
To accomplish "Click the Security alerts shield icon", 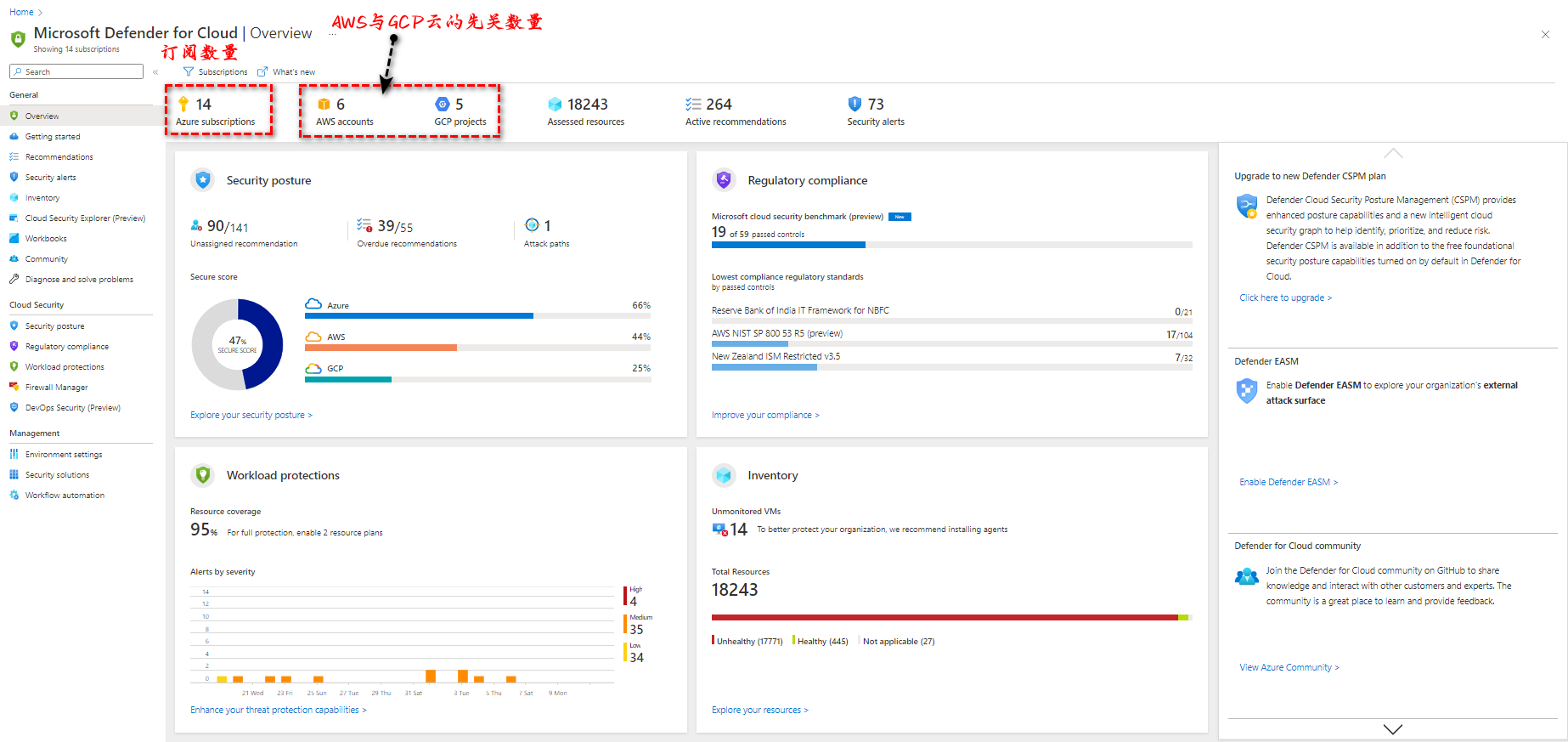I will tap(855, 104).
